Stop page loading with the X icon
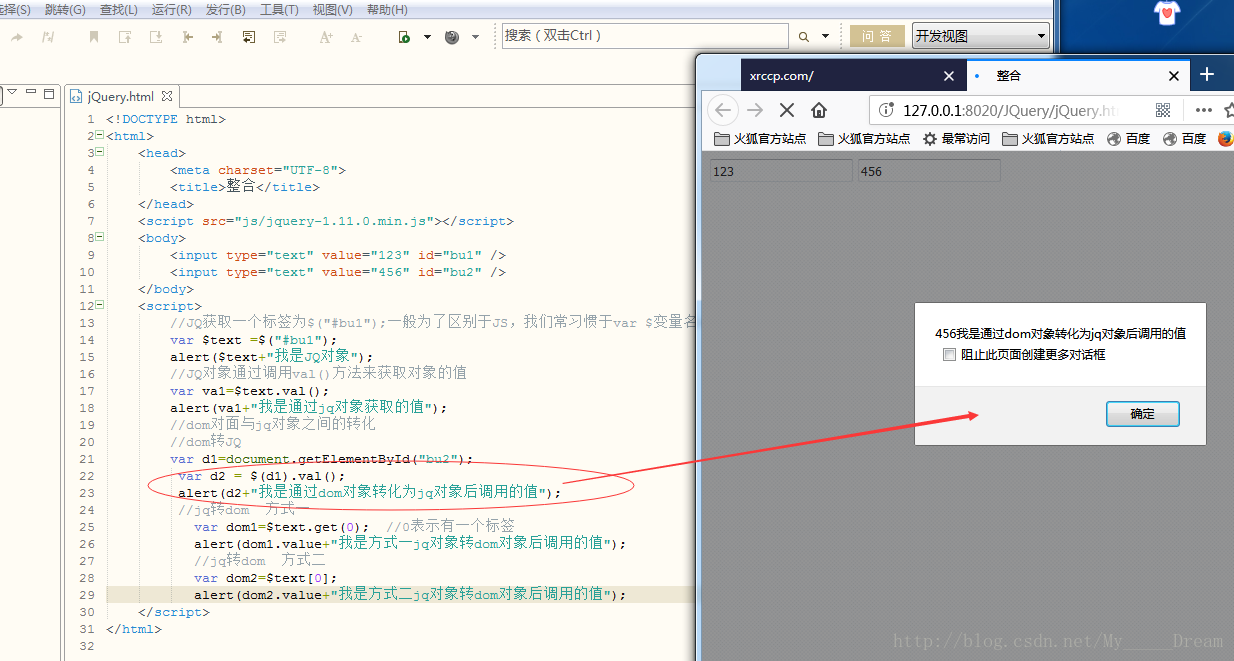This screenshot has height=661, width=1234. (786, 110)
